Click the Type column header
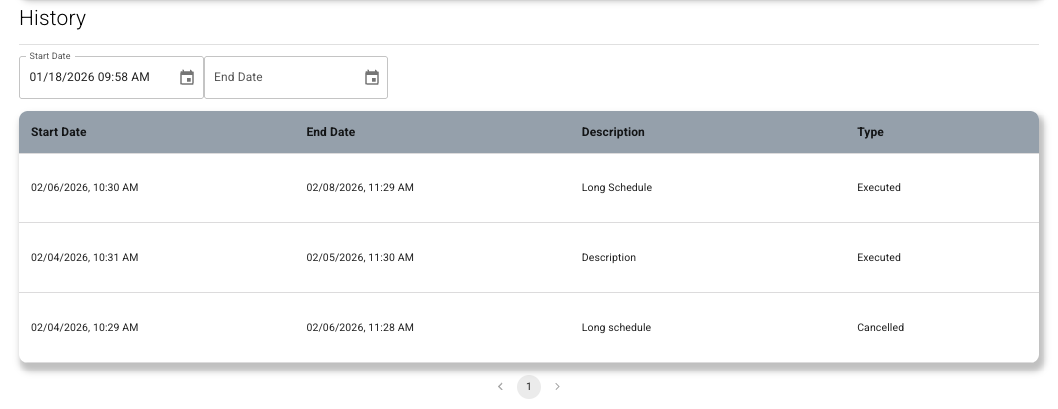The width and height of the screenshot is (1058, 409). 870,132
